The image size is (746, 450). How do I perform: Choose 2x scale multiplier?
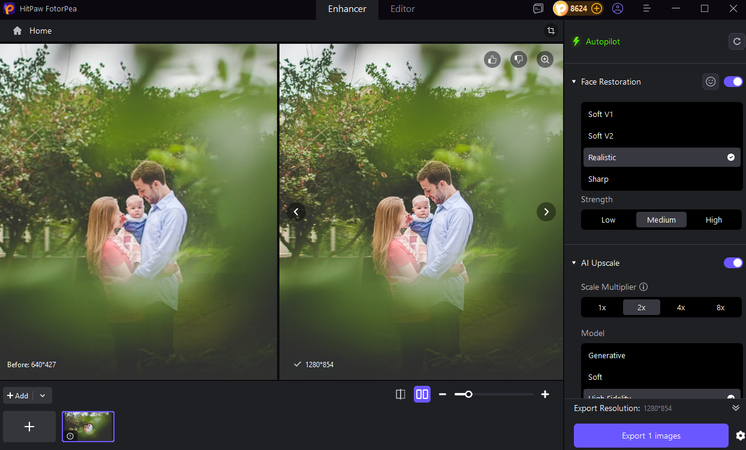click(641, 308)
